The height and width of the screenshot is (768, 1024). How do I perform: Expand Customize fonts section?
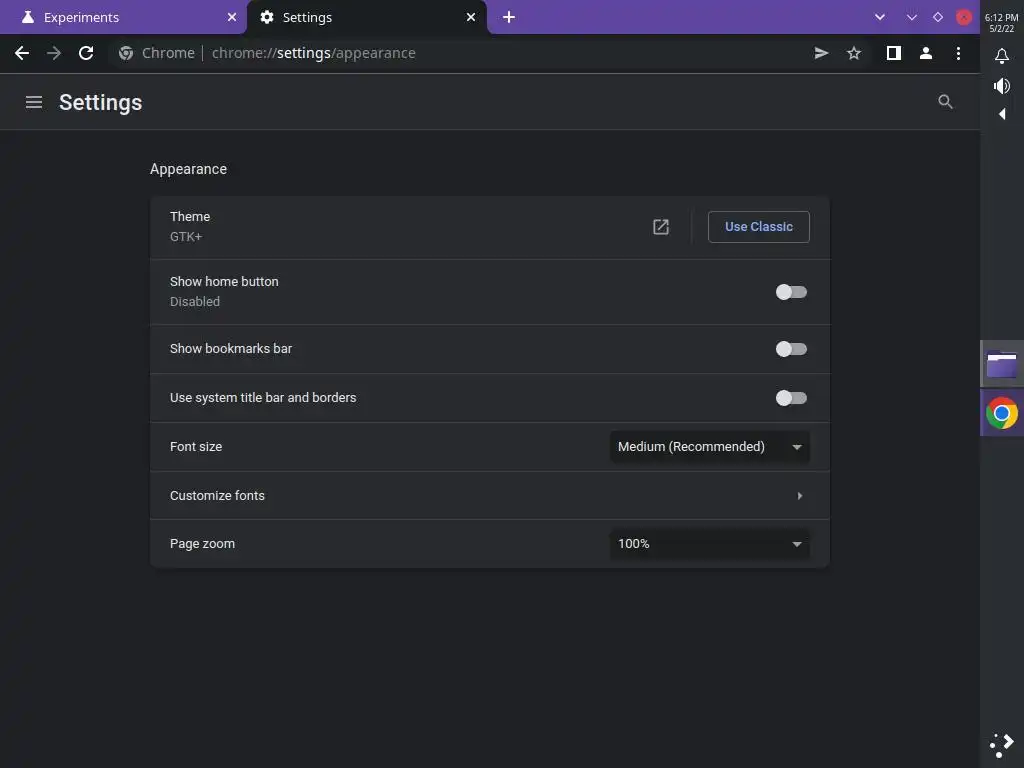pyautogui.click(x=799, y=496)
